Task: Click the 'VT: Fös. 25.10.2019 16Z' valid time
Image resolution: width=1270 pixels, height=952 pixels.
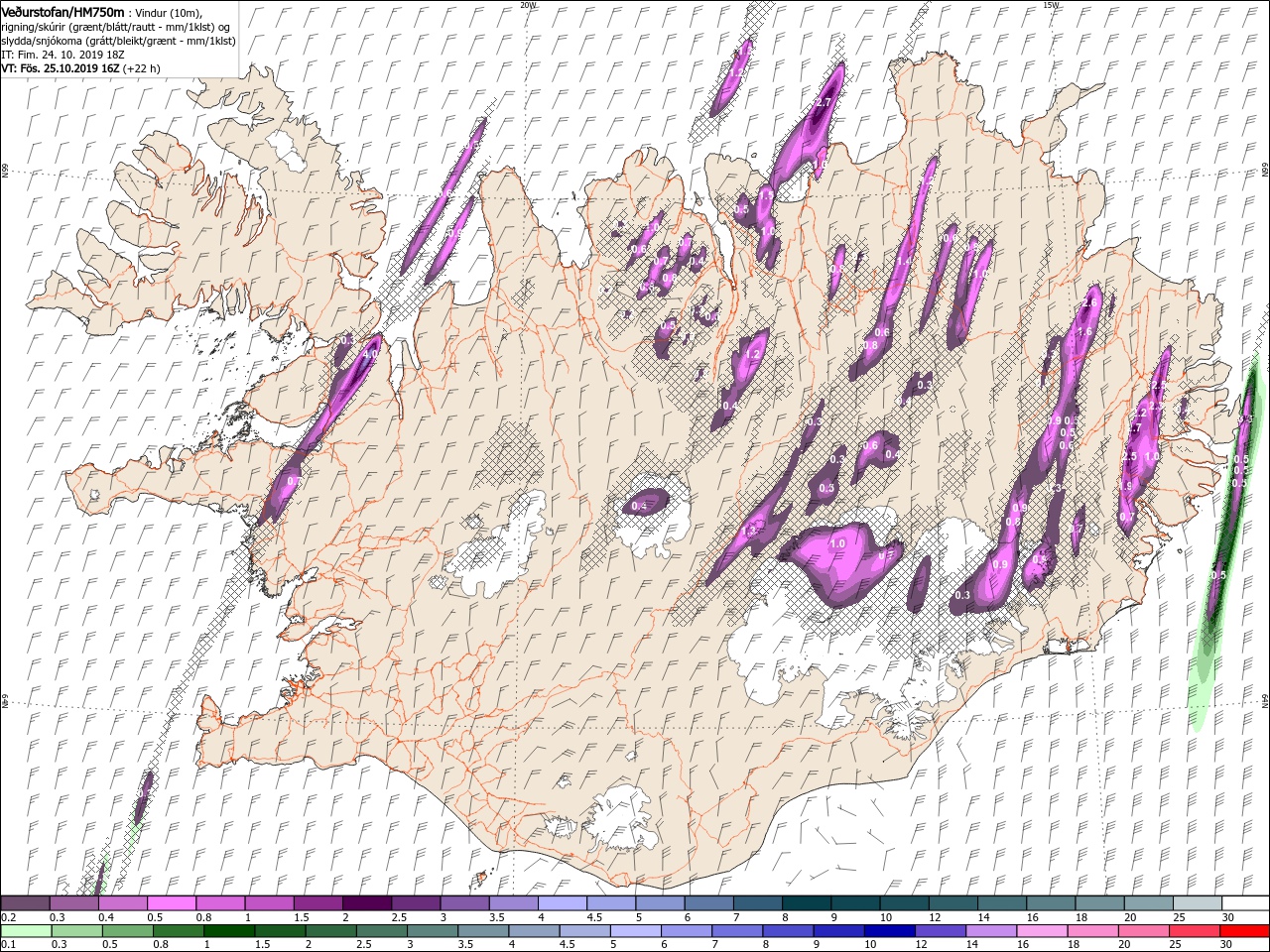Action: click(59, 68)
